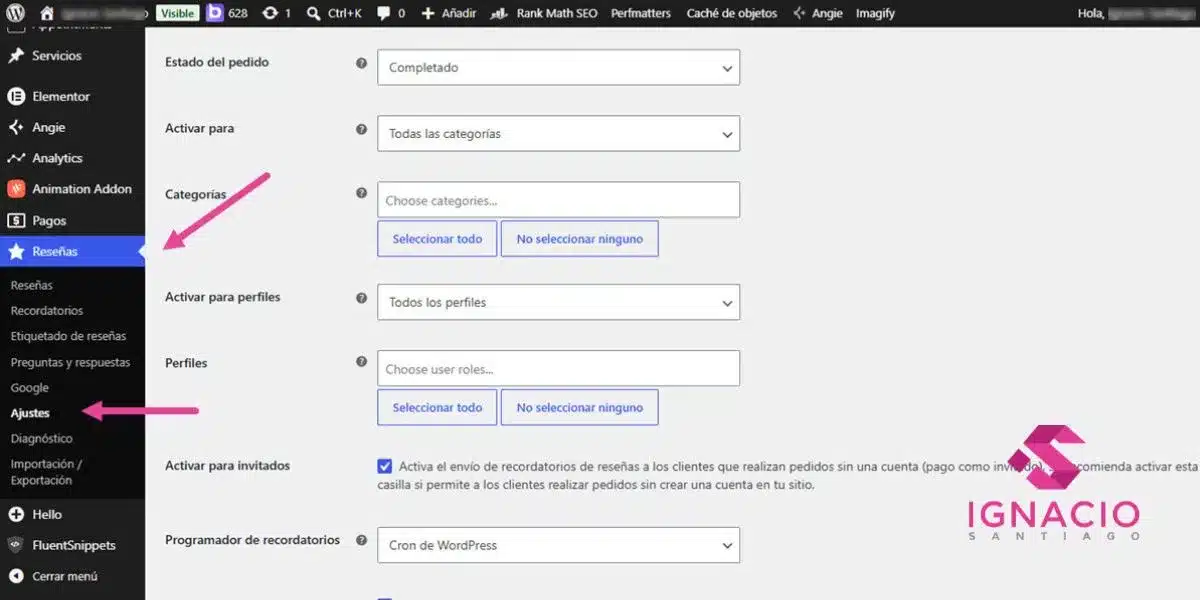Click the Angie sparkle icon in admin bar
1200x600 pixels.
[798, 13]
